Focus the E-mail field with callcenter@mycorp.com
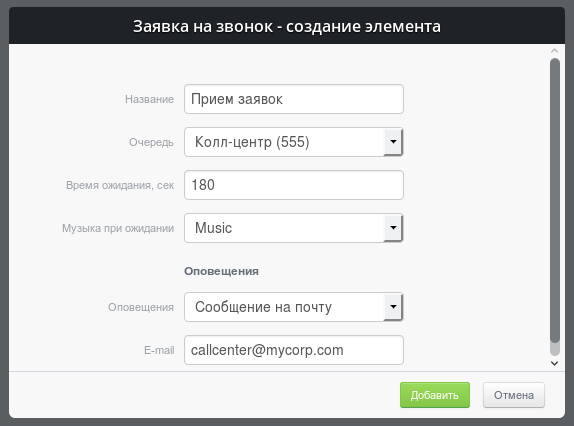The image size is (574, 426). (294, 350)
